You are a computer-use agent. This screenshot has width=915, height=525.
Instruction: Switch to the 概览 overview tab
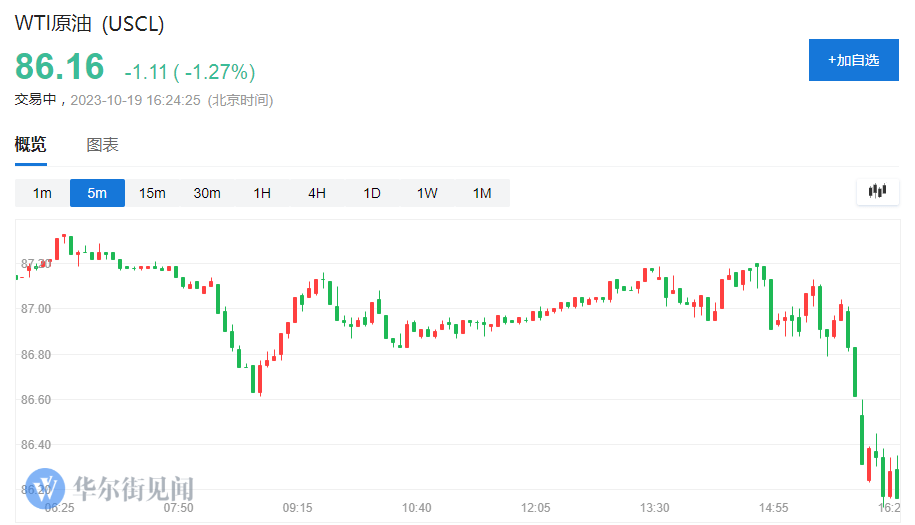pyautogui.click(x=30, y=145)
